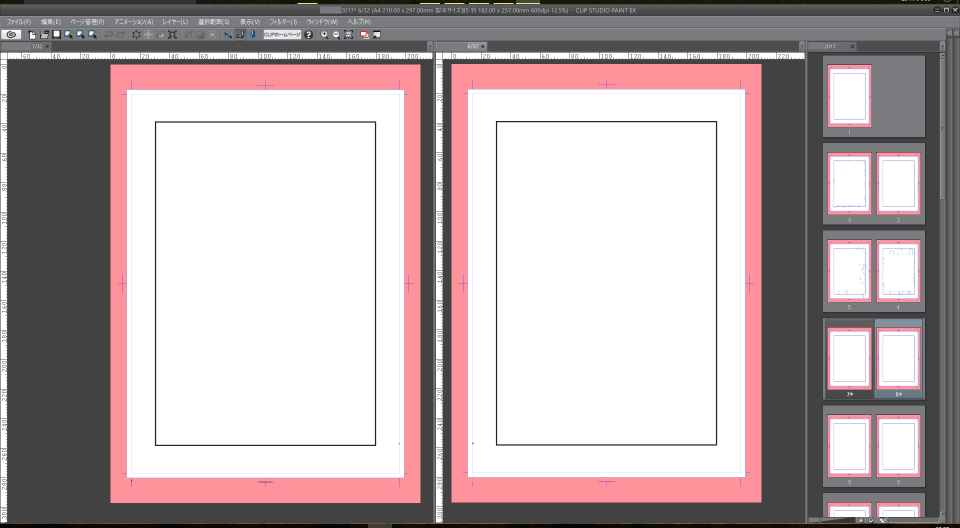
Task: Open the right canvas tab list dropdown
Action: (x=802, y=47)
